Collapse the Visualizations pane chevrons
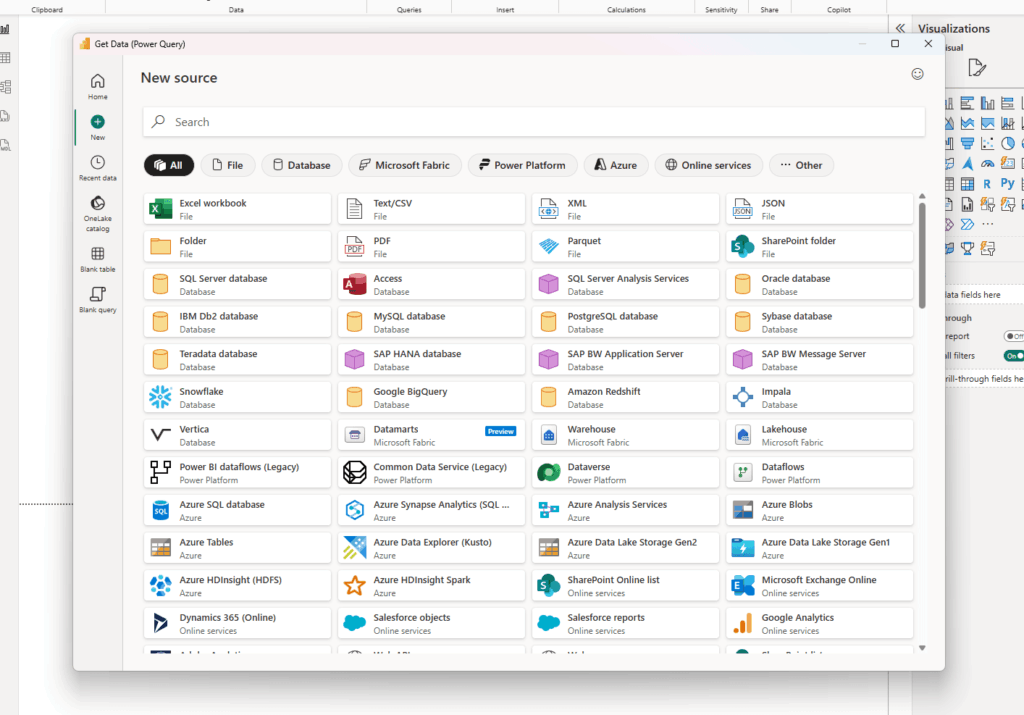Image resolution: width=1024 pixels, height=715 pixels. click(900, 28)
